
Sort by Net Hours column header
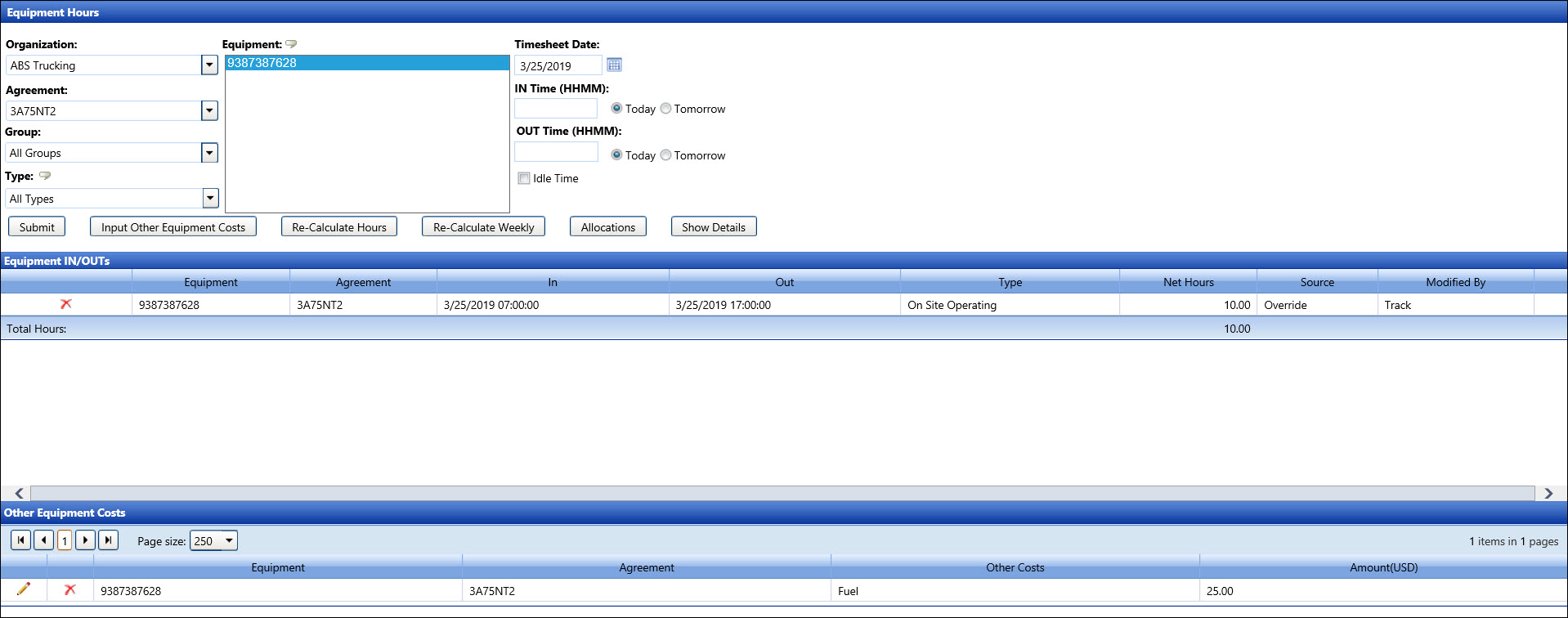(1188, 282)
